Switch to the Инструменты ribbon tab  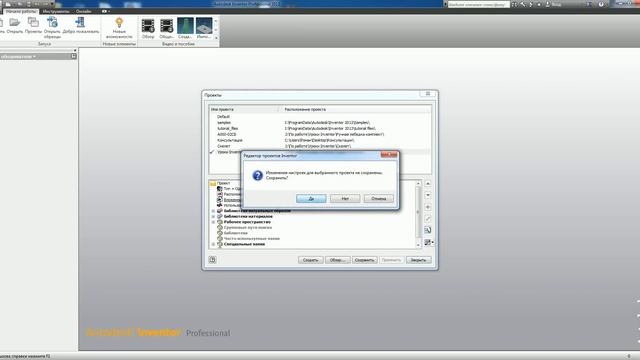coord(56,11)
